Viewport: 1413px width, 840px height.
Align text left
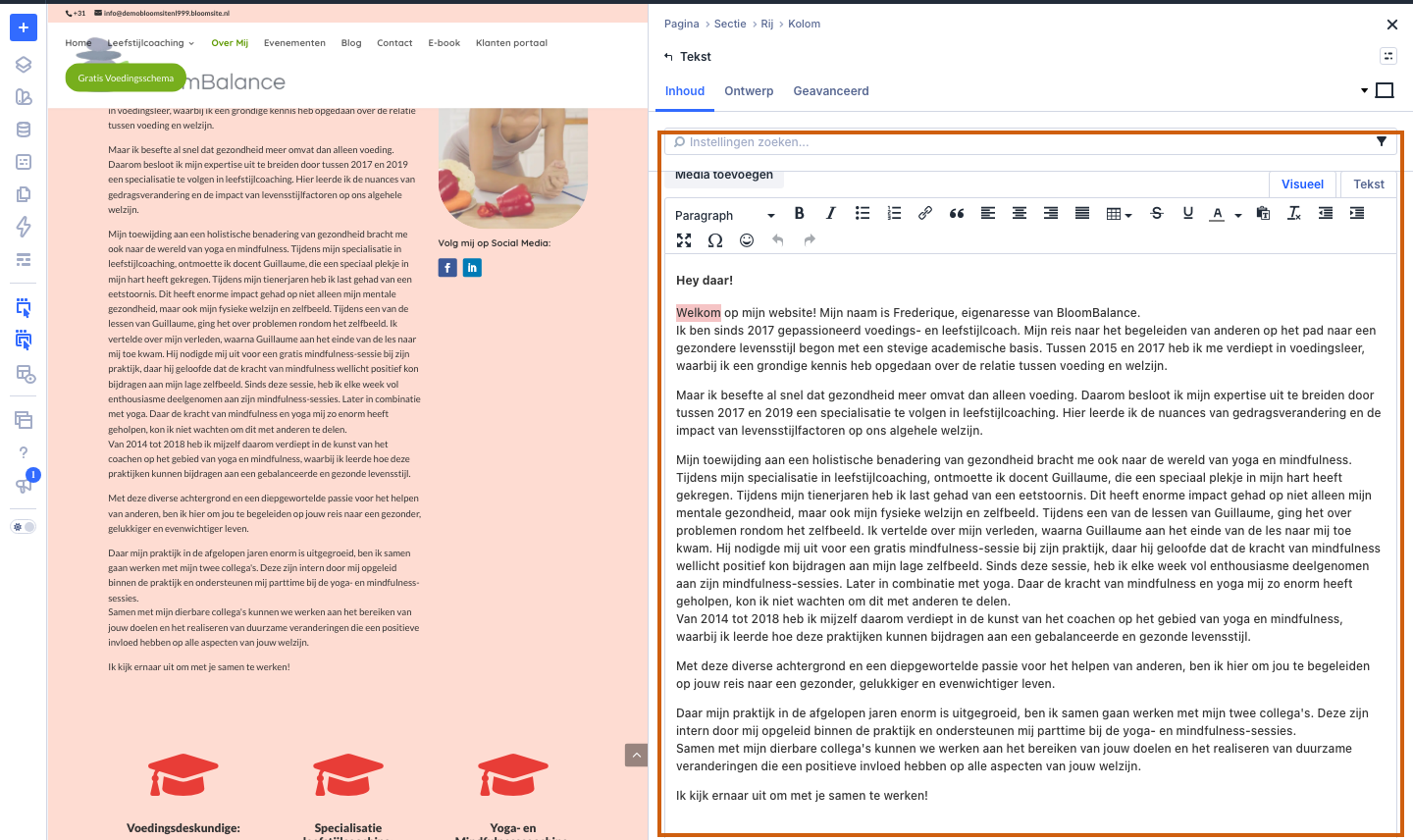click(x=988, y=213)
